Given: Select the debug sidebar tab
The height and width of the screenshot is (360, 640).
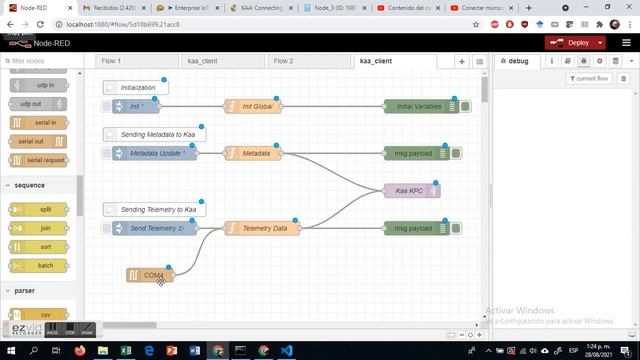Looking at the screenshot, I should (x=517, y=61).
